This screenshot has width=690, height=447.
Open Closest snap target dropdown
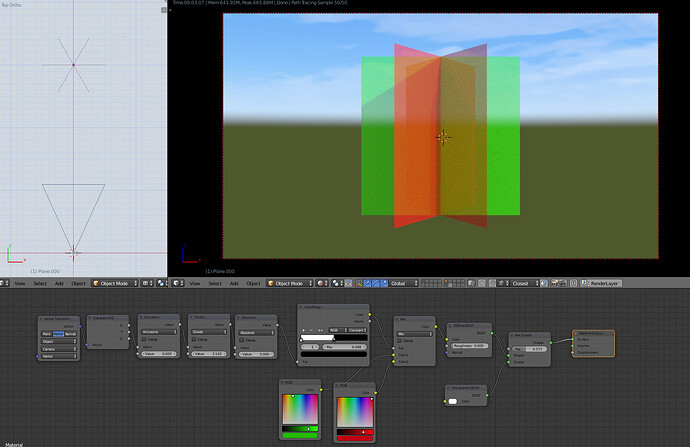point(525,283)
